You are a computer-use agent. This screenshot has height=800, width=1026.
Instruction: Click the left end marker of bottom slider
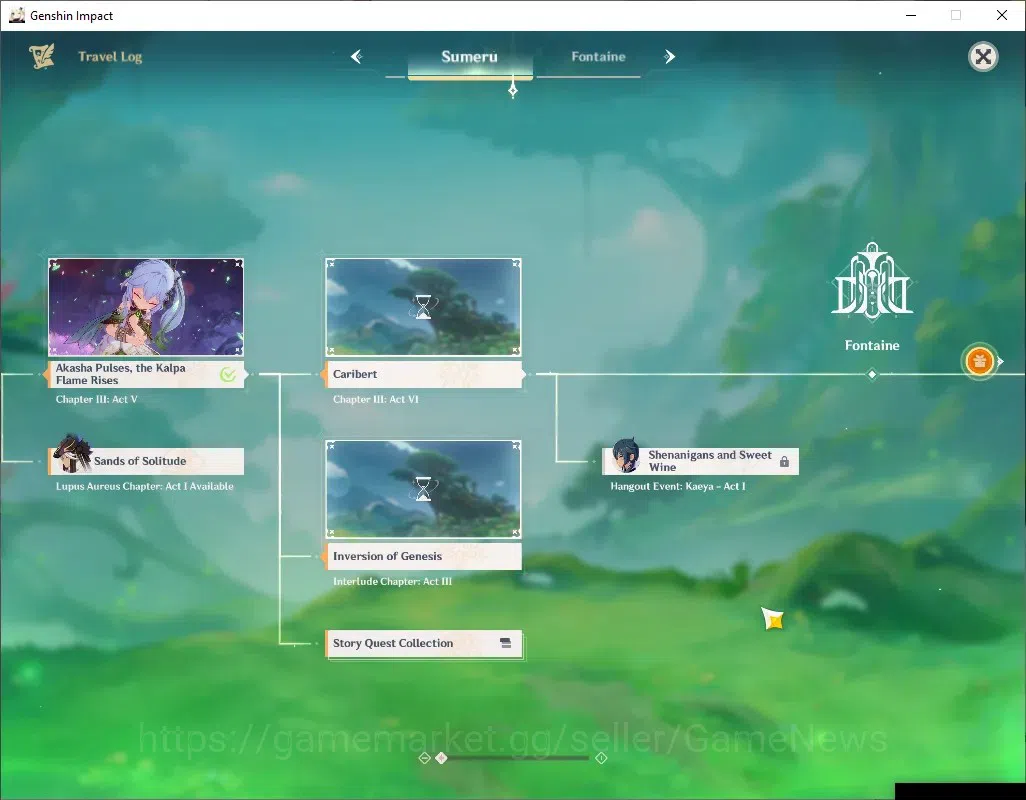click(424, 757)
